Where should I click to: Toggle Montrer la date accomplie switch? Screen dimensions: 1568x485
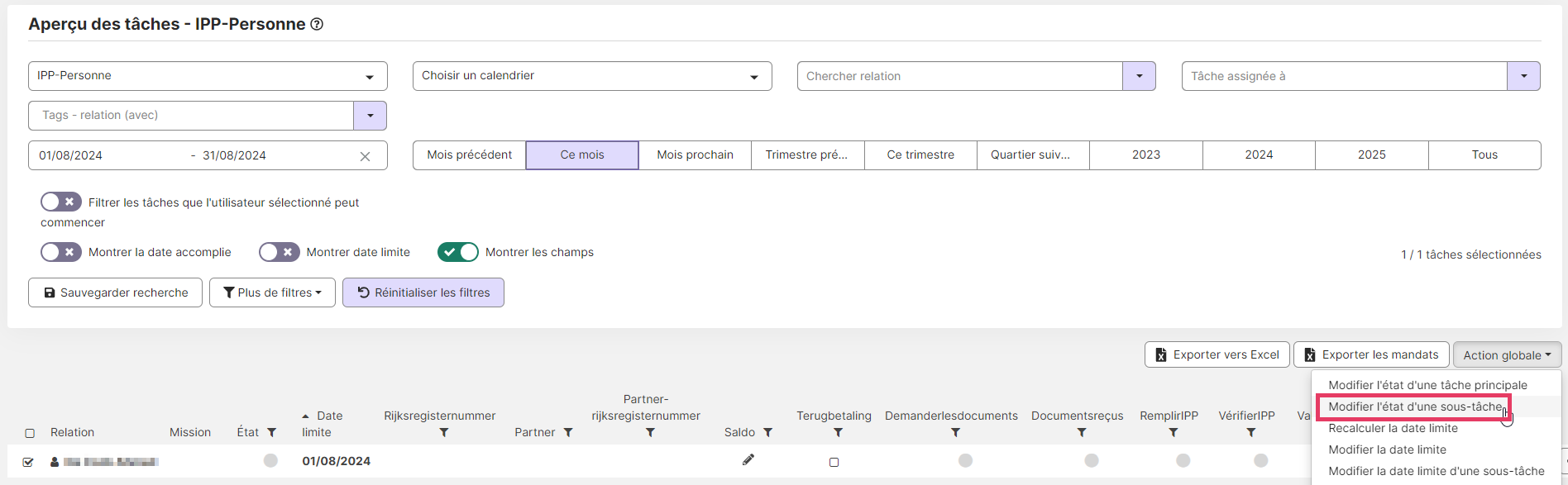tap(61, 252)
